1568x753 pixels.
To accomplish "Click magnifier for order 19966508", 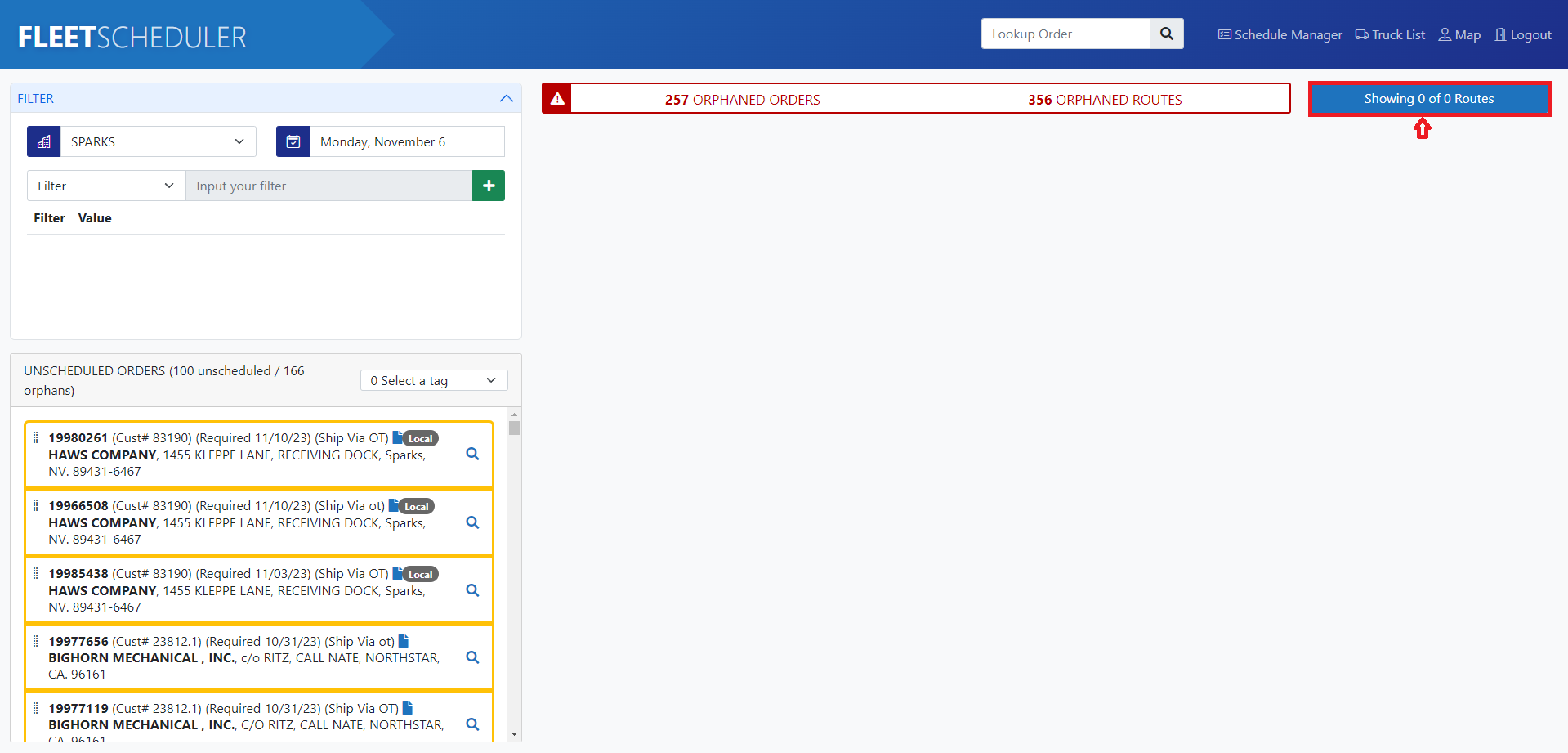I will pyautogui.click(x=472, y=522).
